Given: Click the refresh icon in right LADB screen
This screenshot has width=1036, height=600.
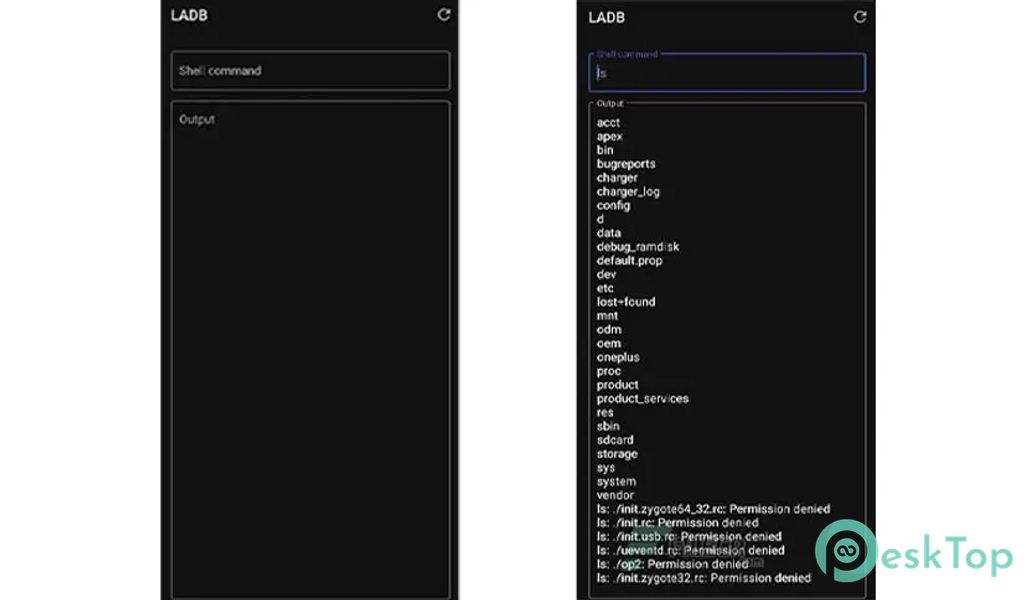Looking at the screenshot, I should point(860,17).
